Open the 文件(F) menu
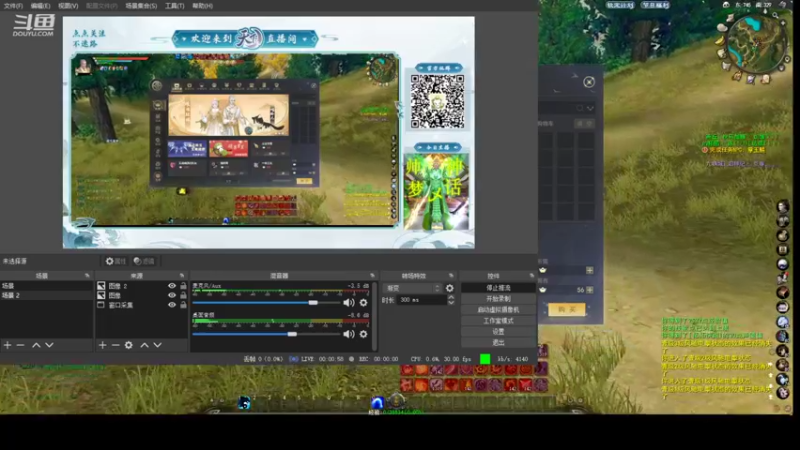Viewport: 800px width, 450px height. click(x=13, y=6)
